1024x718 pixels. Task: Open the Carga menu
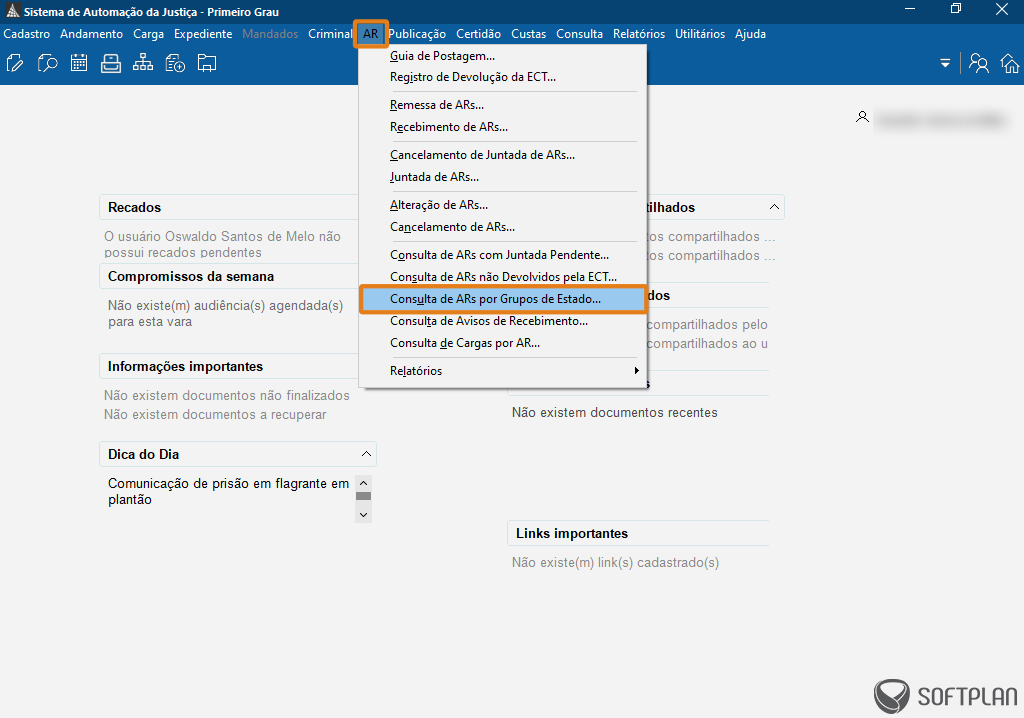pyautogui.click(x=148, y=34)
